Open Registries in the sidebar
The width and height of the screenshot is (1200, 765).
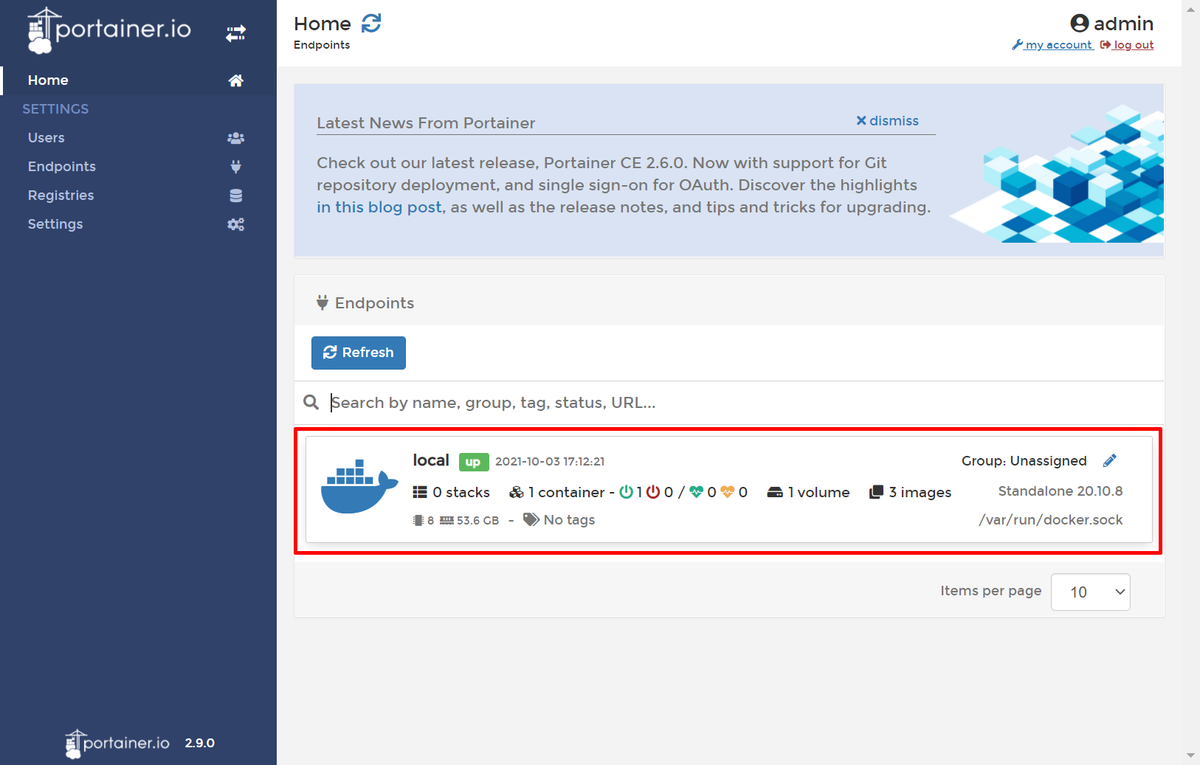(61, 196)
